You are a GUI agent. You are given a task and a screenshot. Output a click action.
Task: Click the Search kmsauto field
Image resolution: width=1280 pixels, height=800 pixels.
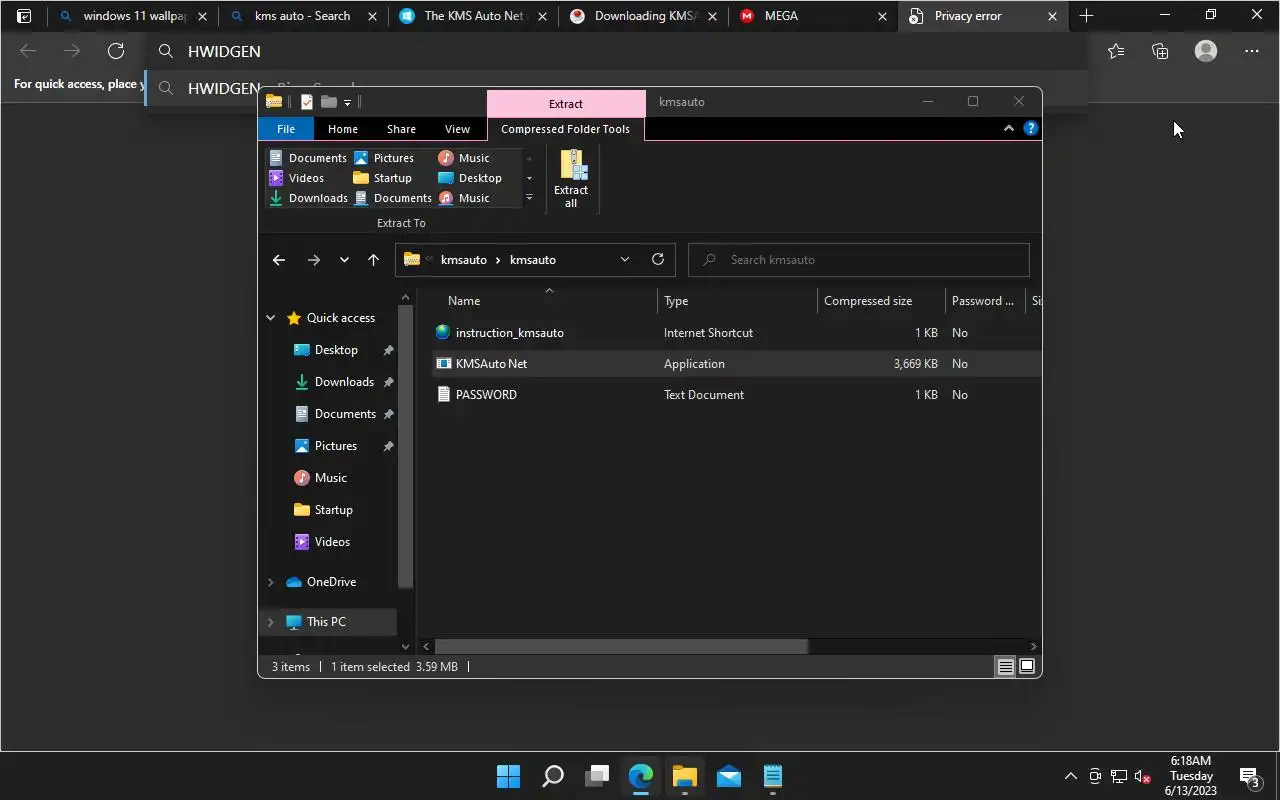pos(859,260)
